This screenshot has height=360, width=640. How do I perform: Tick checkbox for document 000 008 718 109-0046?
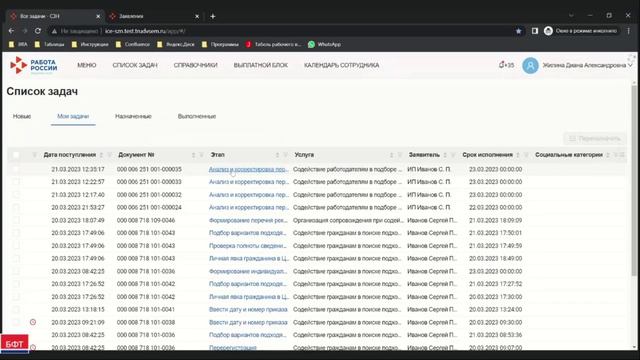click(x=16, y=220)
